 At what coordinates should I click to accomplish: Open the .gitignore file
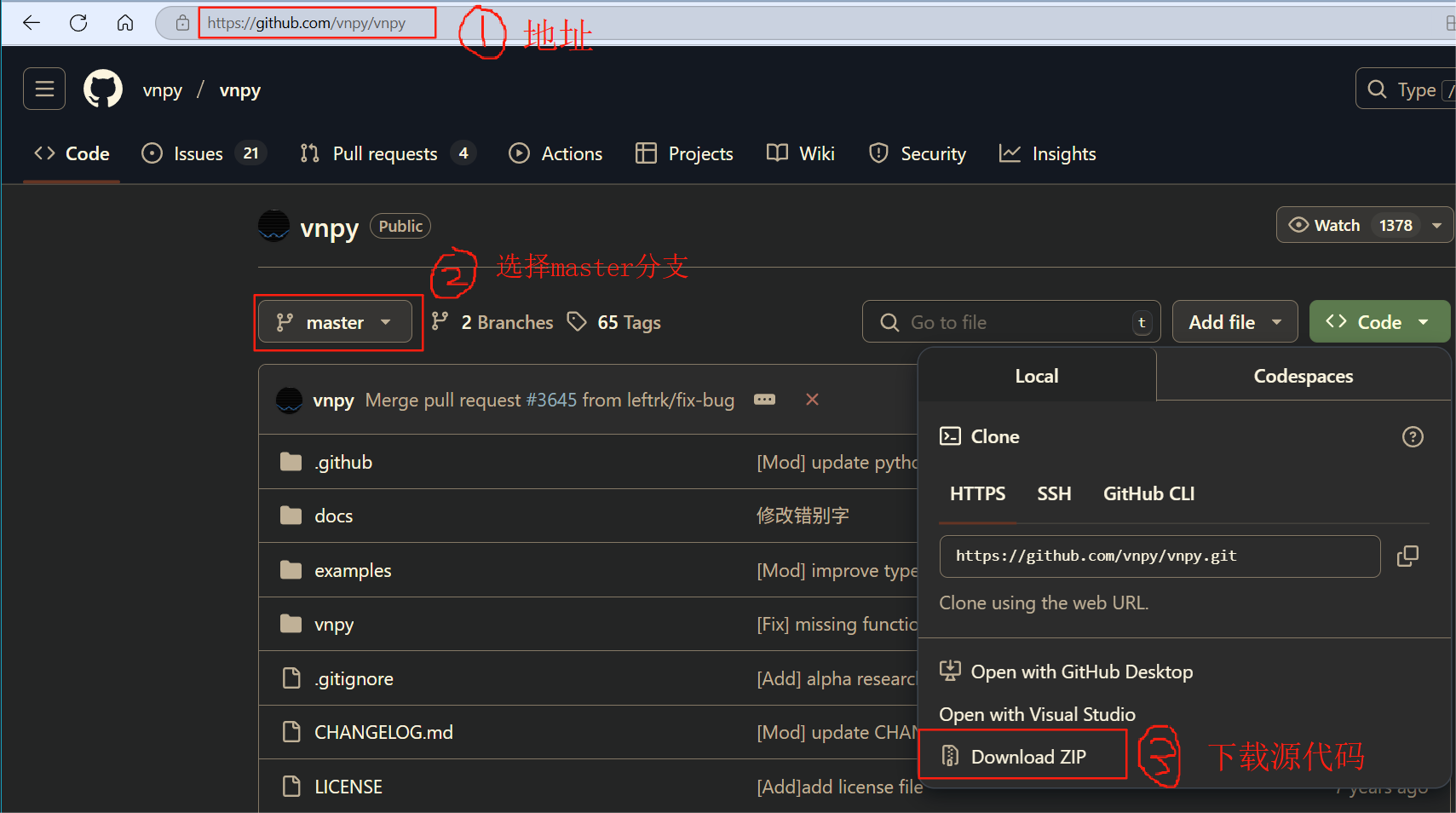[x=354, y=678]
